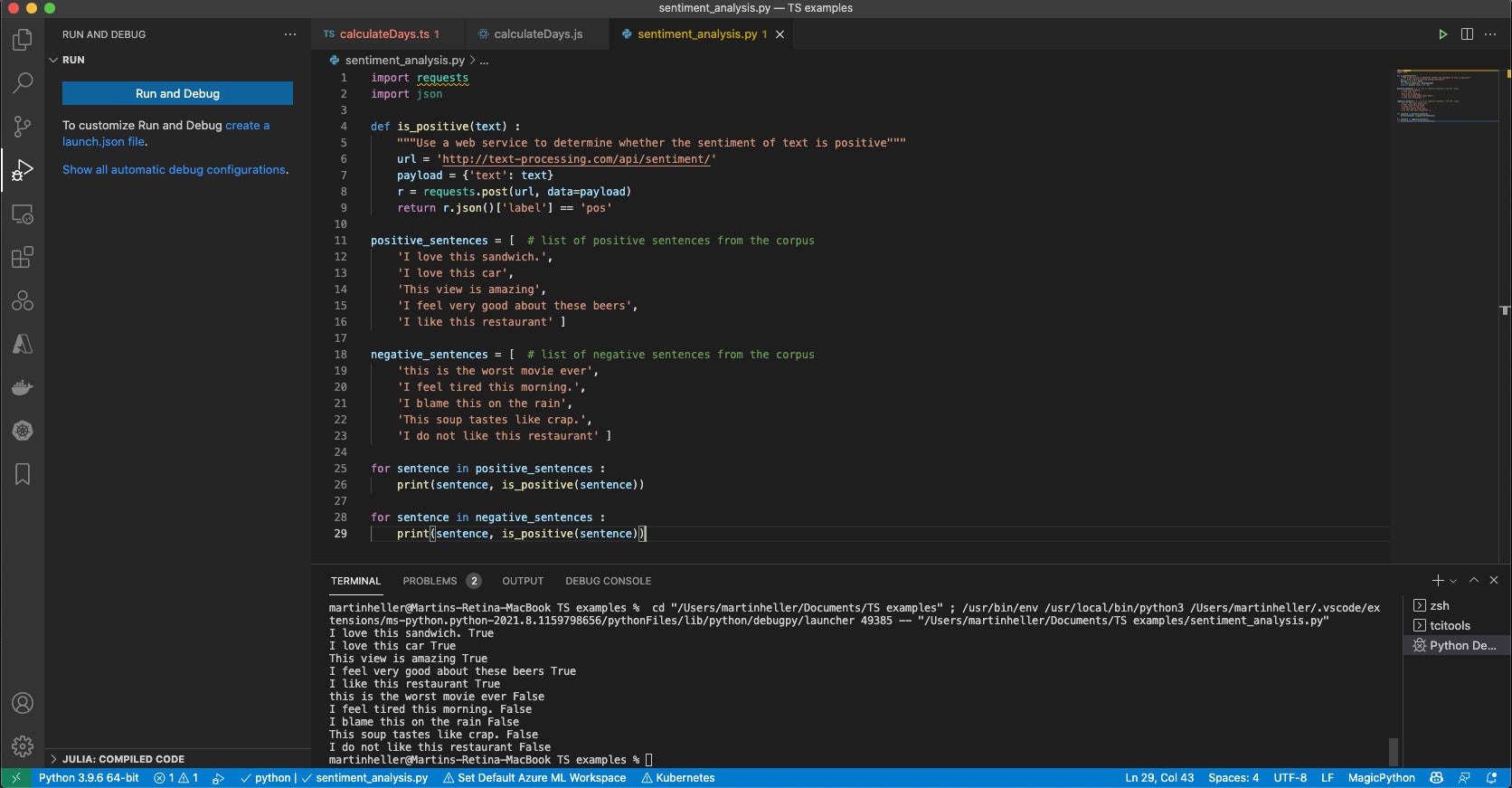
Task: Open the launch profile dropdown next to plus
Action: [1453, 581]
